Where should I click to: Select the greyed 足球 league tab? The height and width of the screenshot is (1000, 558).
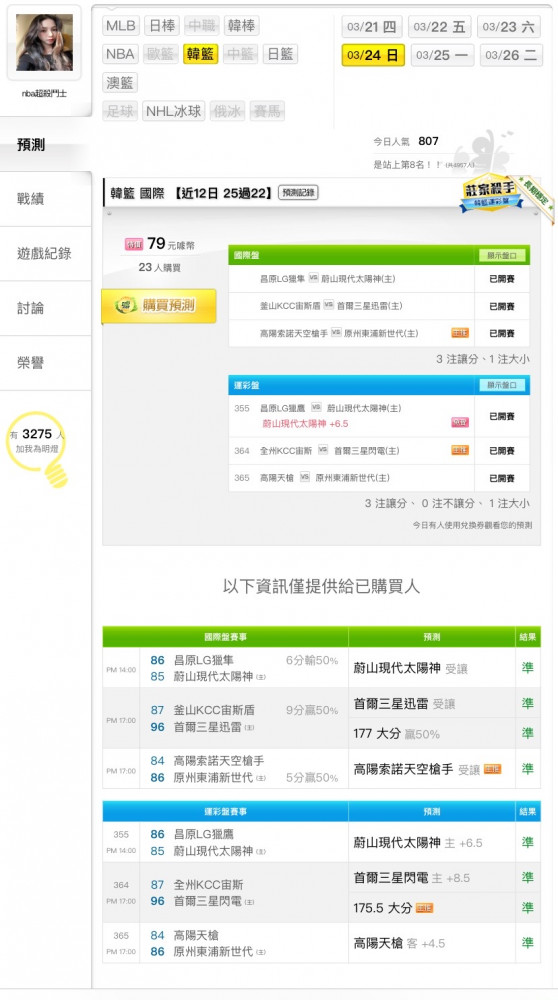pos(120,111)
